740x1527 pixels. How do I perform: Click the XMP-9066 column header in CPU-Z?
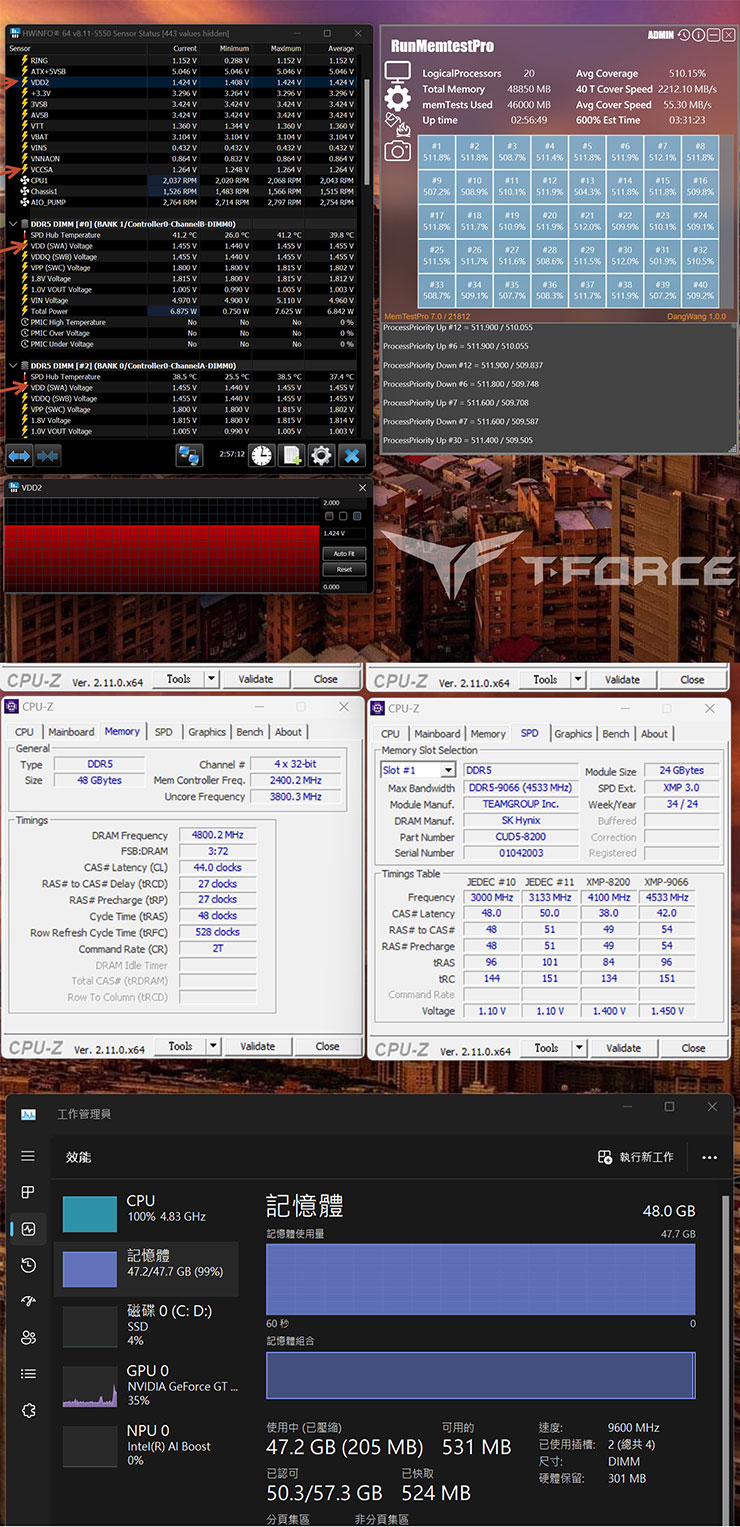[667, 882]
